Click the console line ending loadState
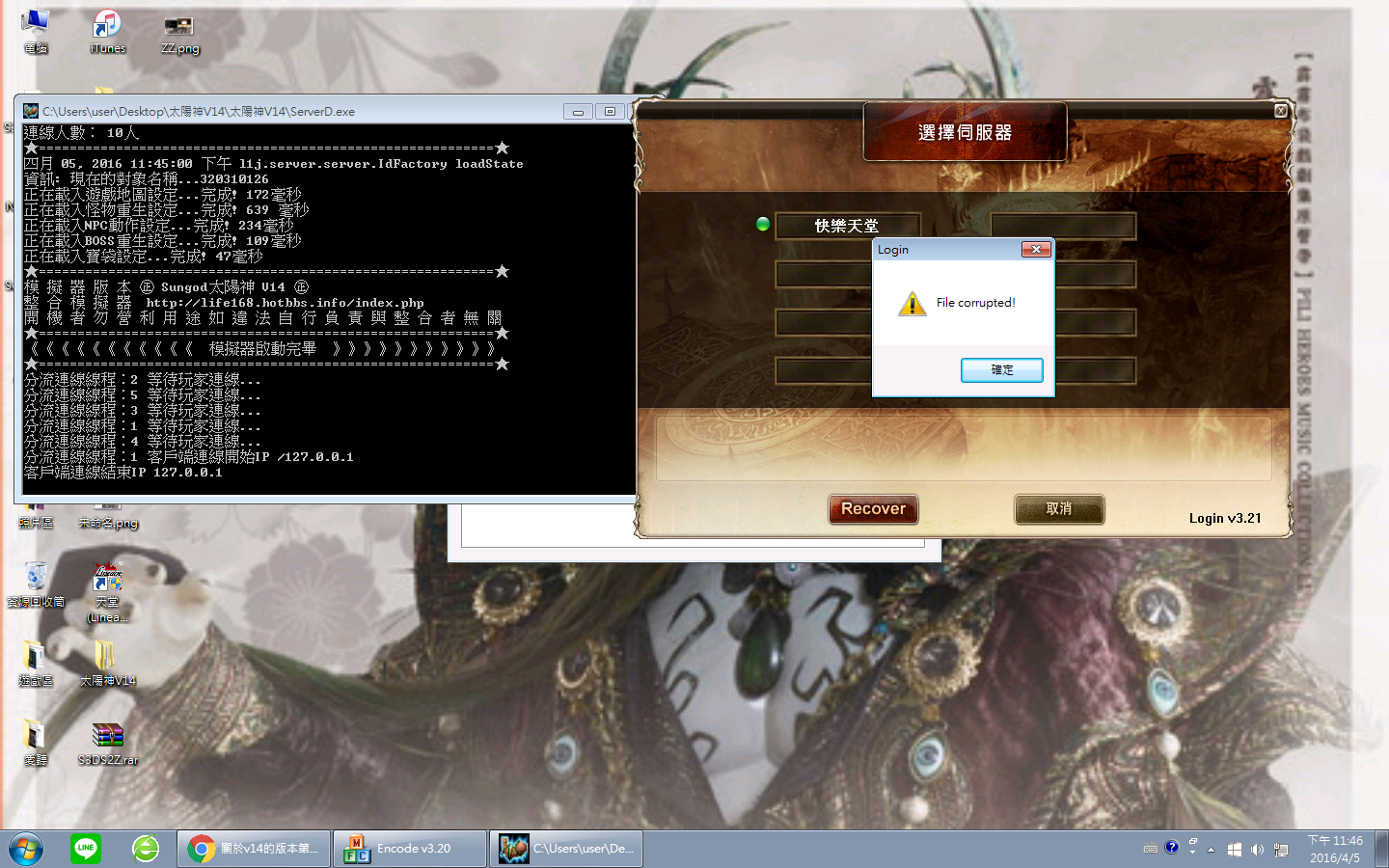Viewport: 1389px width, 868px height. (x=273, y=164)
